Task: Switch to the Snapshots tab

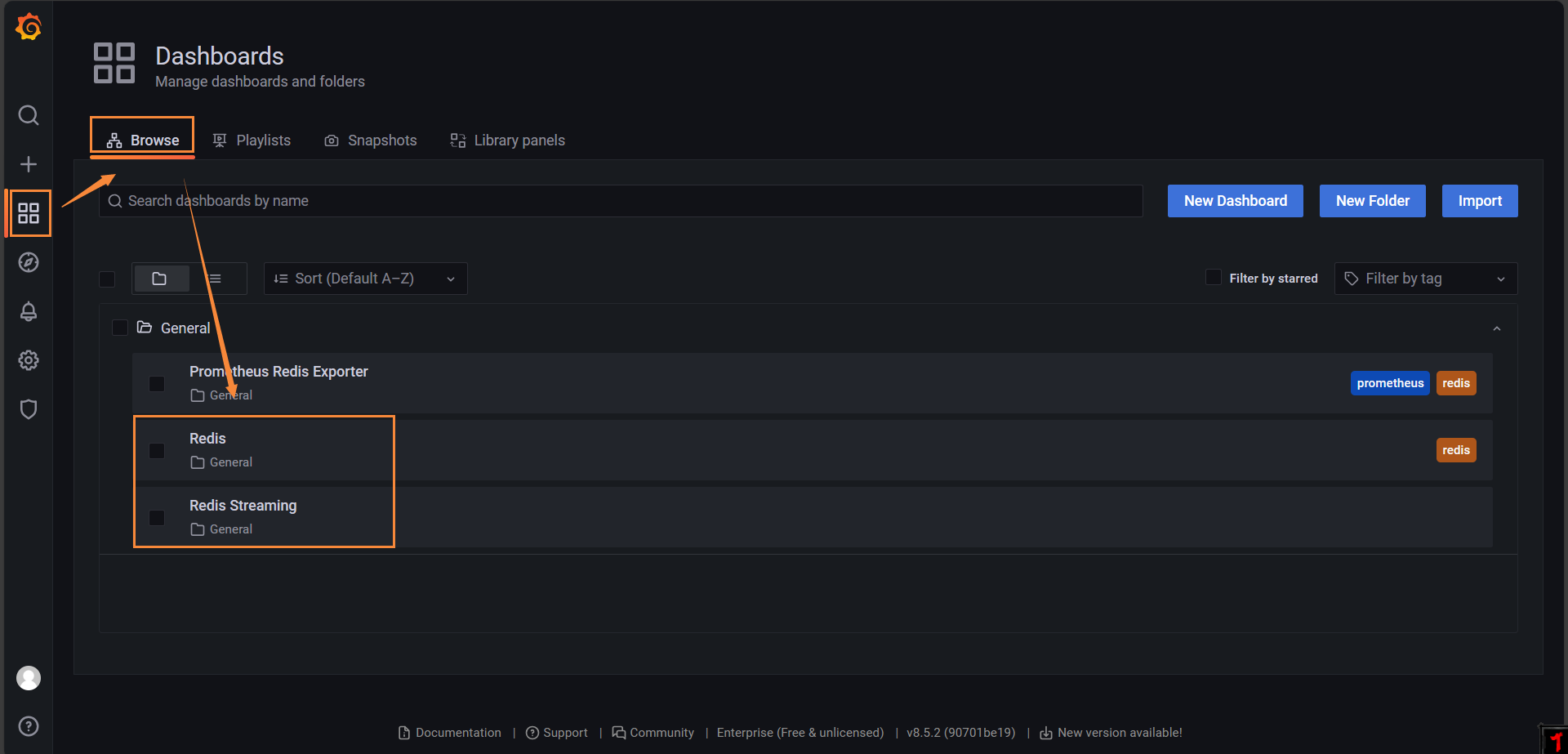Action: click(x=371, y=141)
